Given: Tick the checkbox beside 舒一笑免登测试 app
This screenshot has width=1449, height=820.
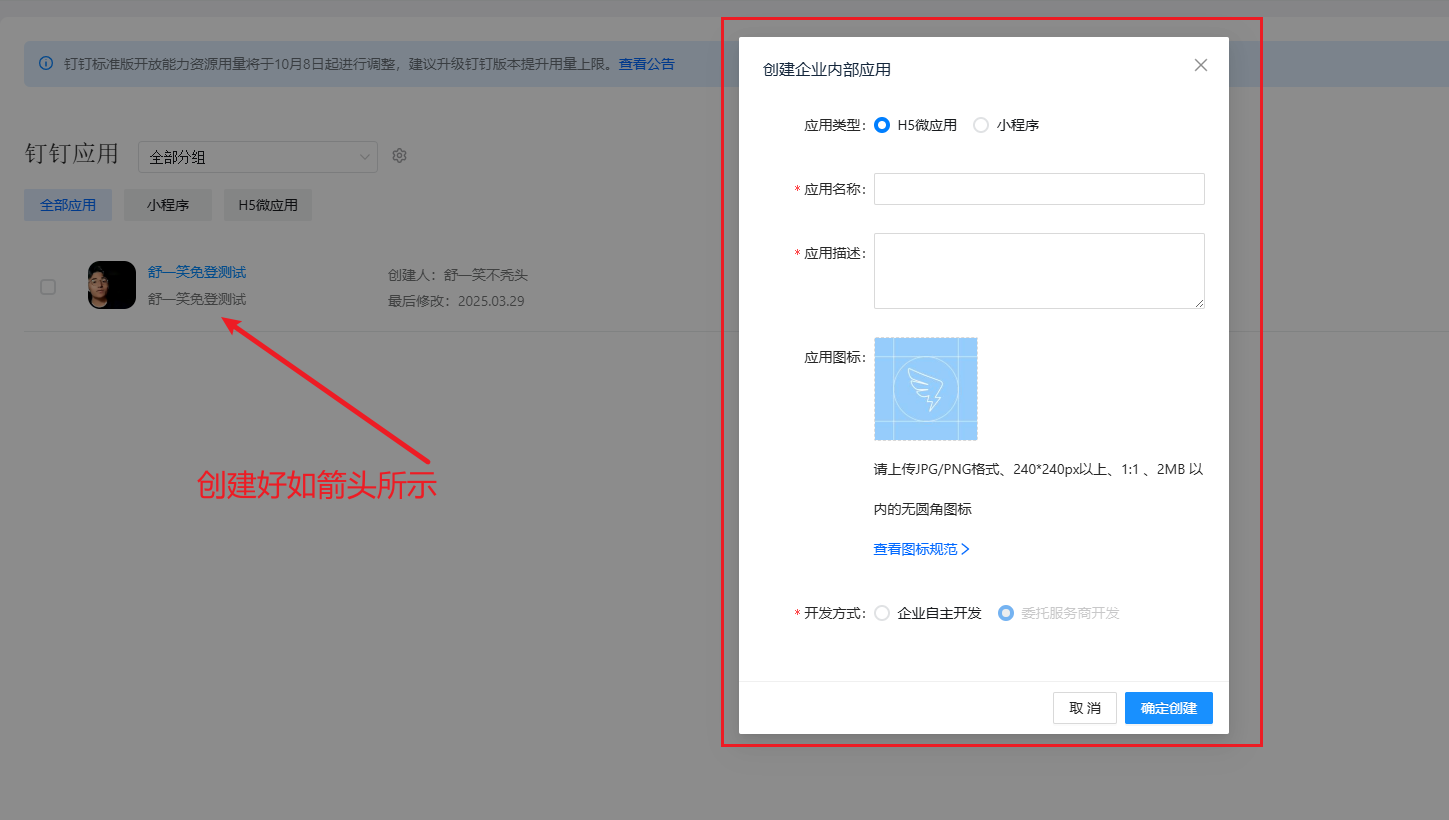Looking at the screenshot, I should tap(48, 287).
